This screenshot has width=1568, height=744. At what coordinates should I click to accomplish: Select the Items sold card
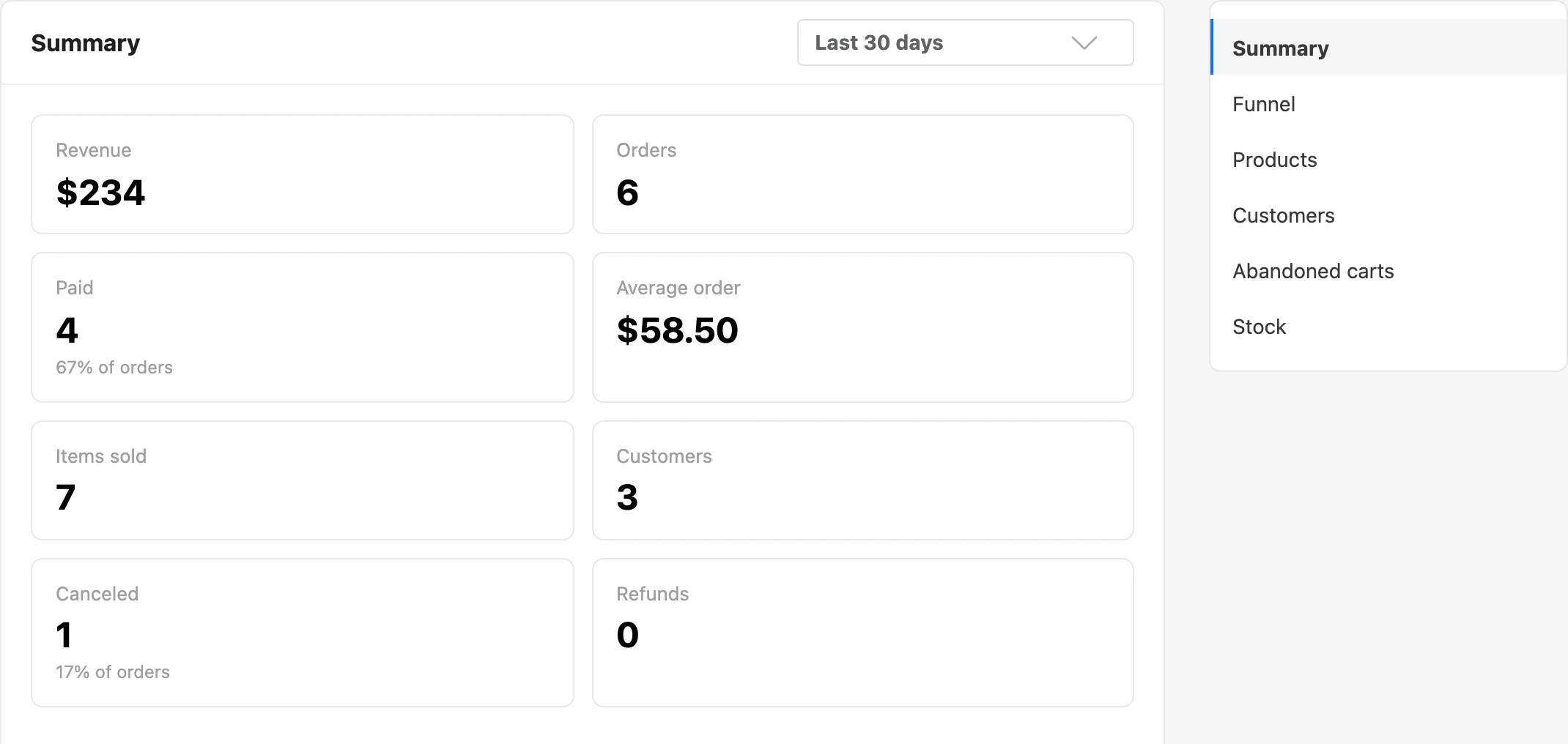(303, 480)
